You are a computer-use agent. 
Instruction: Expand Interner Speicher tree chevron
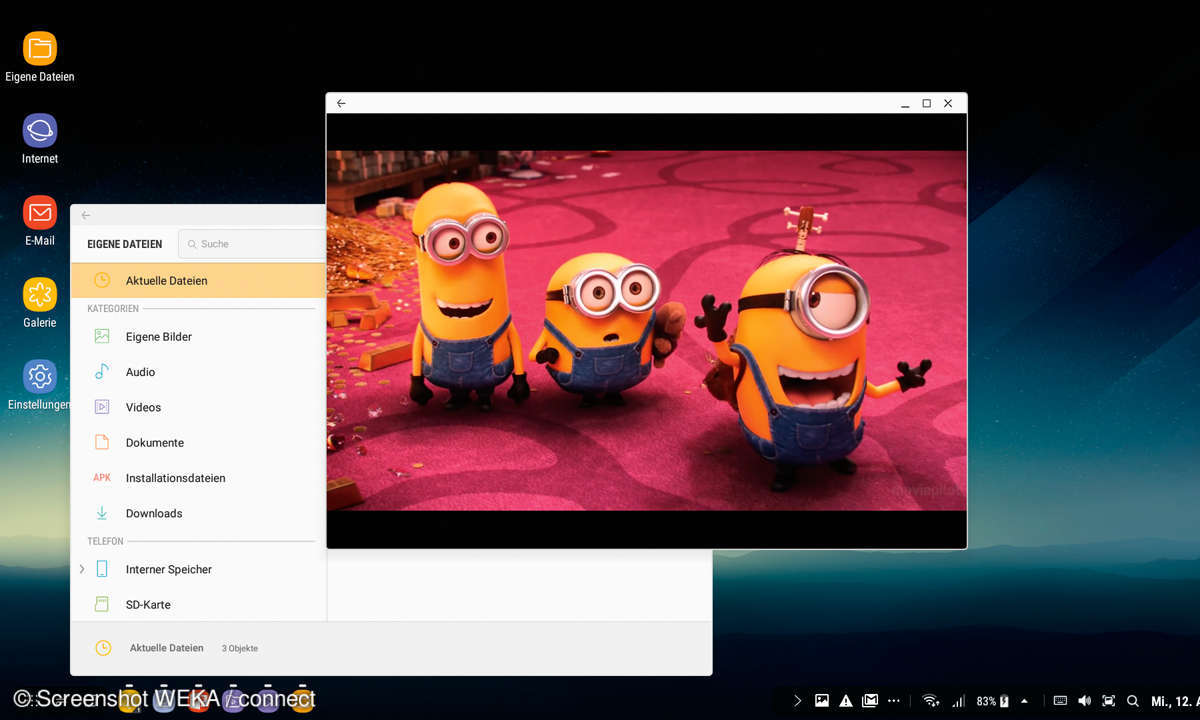click(82, 569)
